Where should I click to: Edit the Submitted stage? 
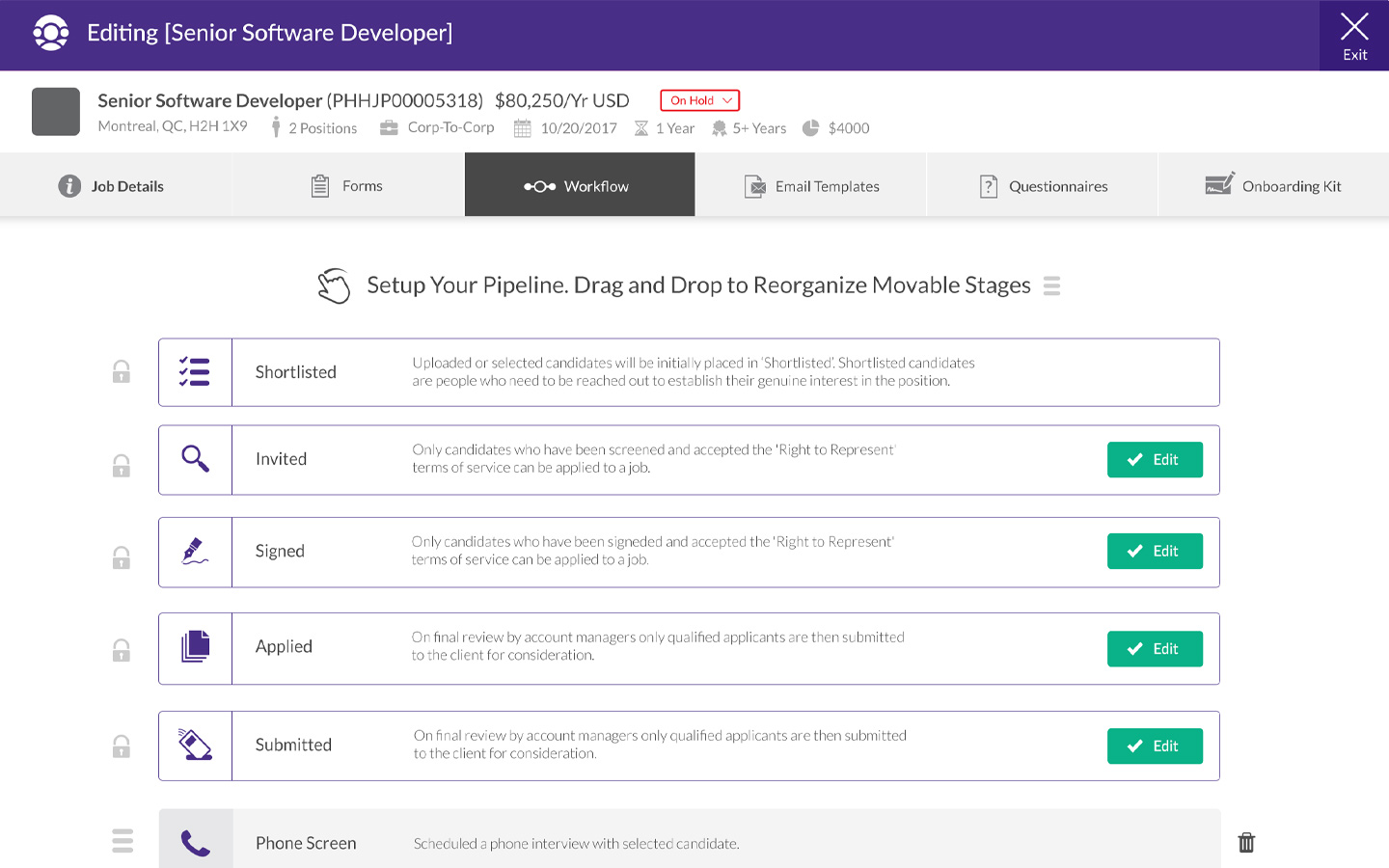pyautogui.click(x=1155, y=746)
